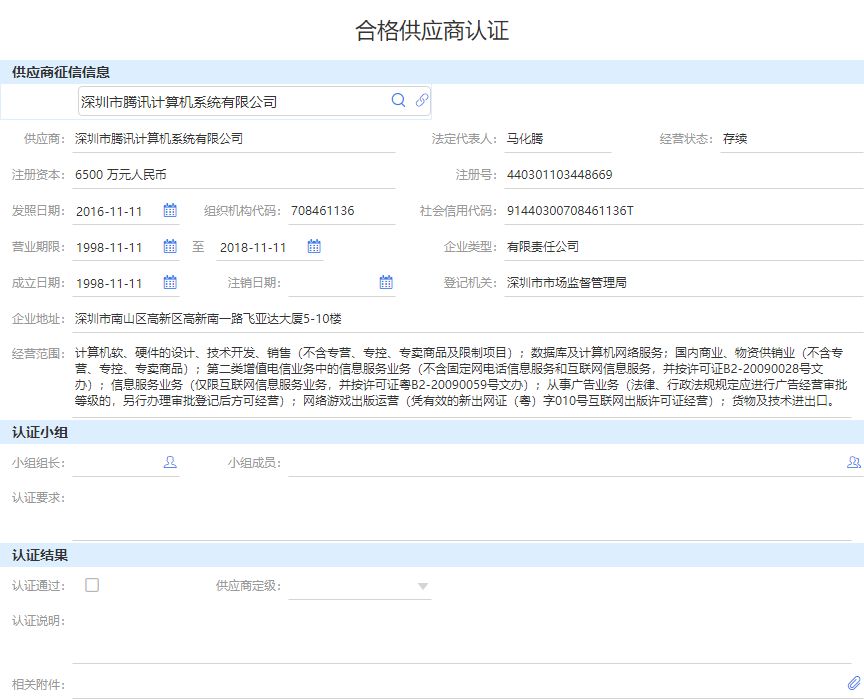Edit the 供应商 name field
Screen dimensions: 864x699
click(234, 139)
